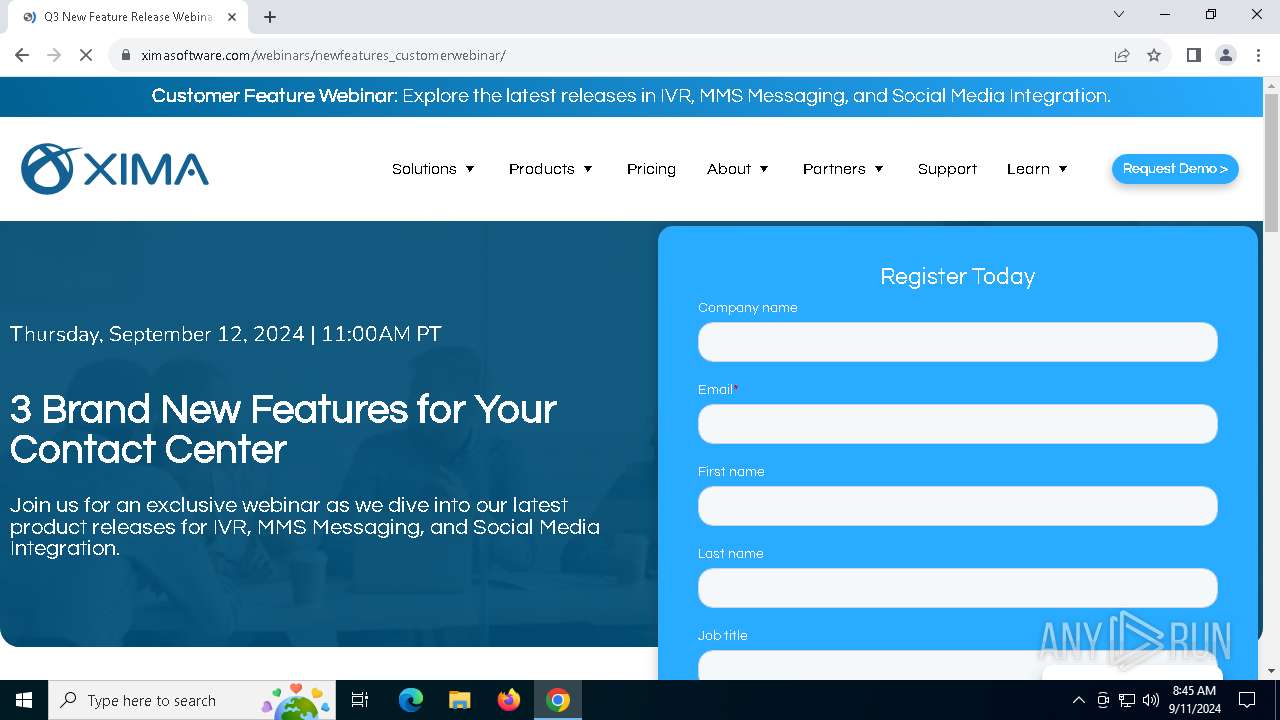Share this page icon

click(x=1122, y=55)
